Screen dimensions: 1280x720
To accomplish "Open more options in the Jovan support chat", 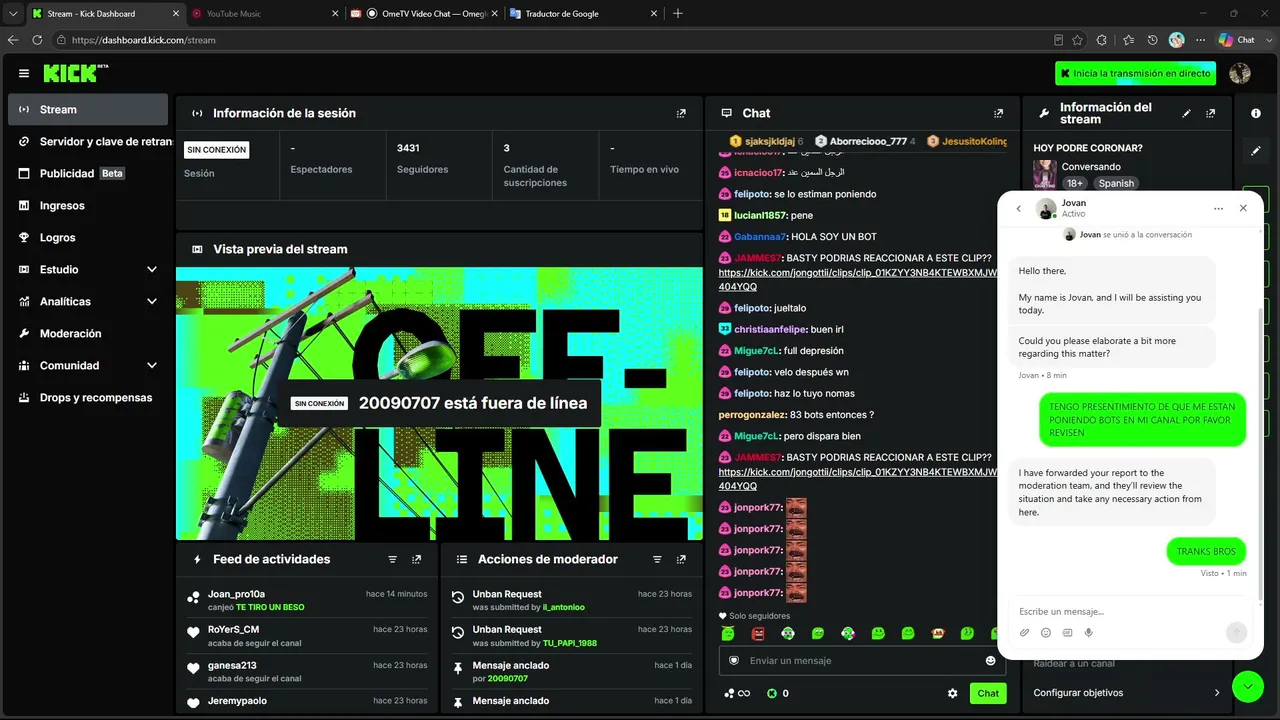I will pyautogui.click(x=1218, y=208).
